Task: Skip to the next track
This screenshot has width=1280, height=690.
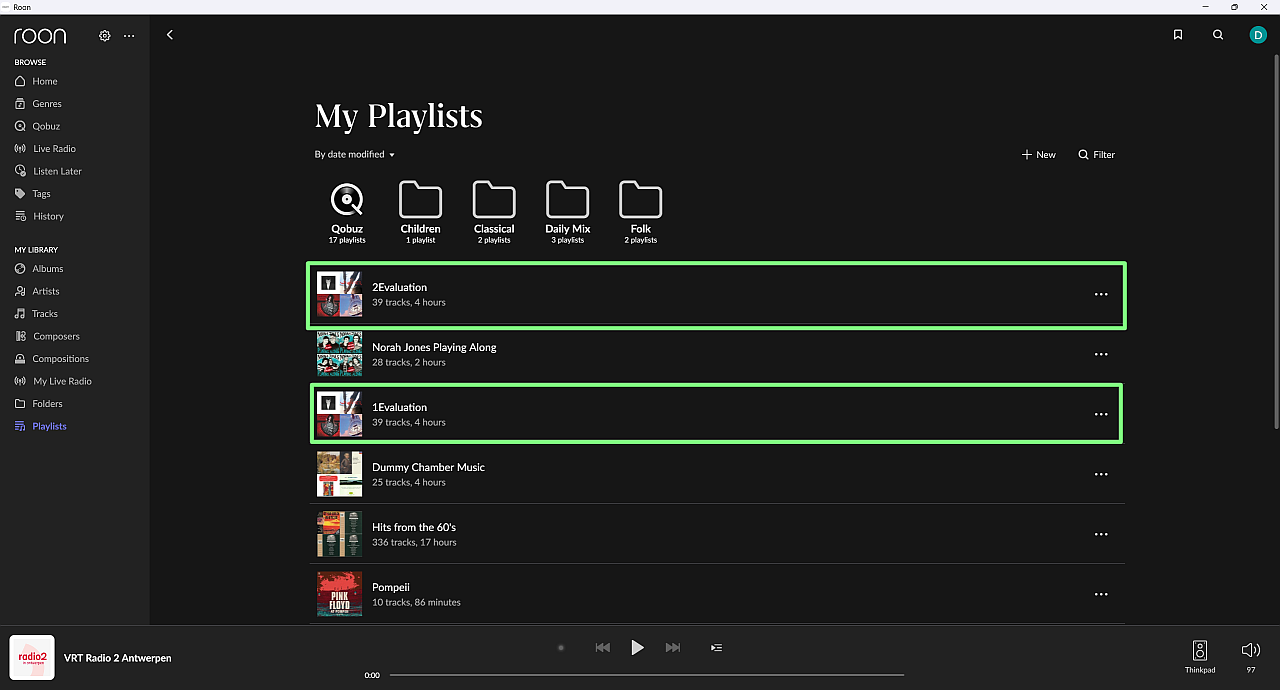Action: [x=673, y=648]
